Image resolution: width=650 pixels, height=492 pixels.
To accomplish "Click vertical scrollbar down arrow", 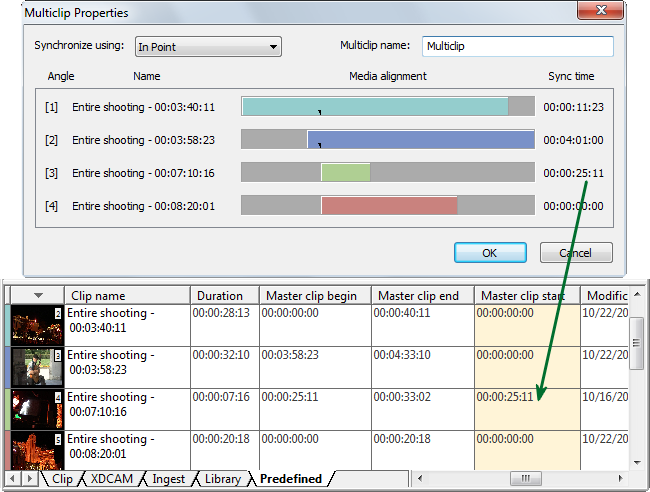I will 637,463.
